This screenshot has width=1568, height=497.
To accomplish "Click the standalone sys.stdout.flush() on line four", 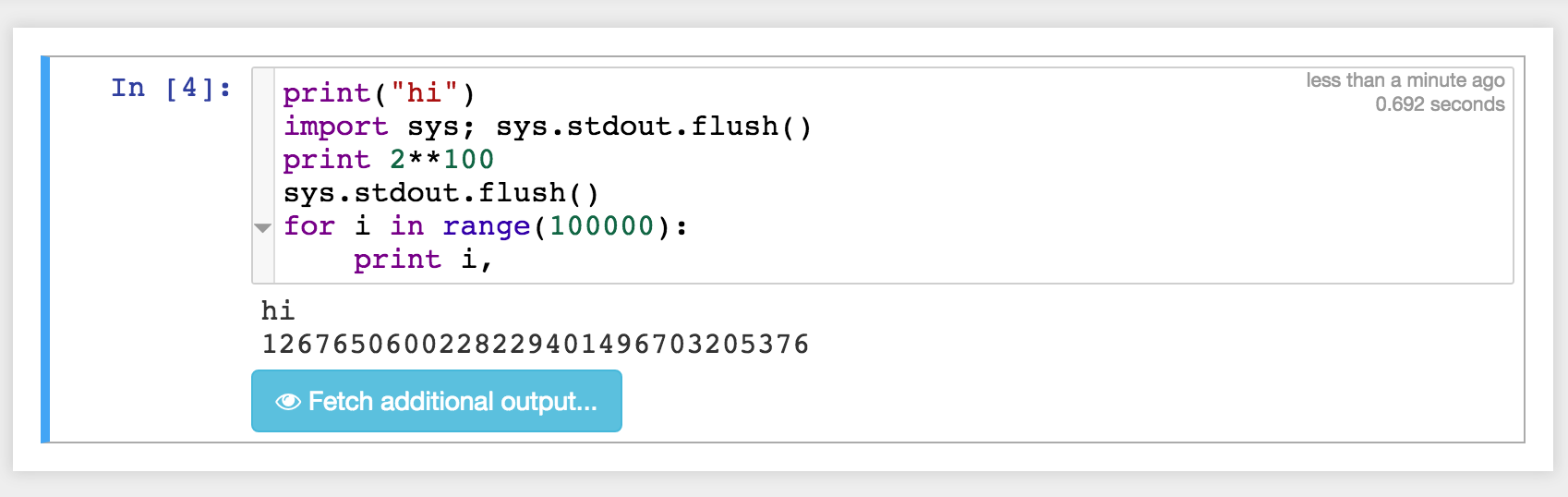I will coord(440,193).
